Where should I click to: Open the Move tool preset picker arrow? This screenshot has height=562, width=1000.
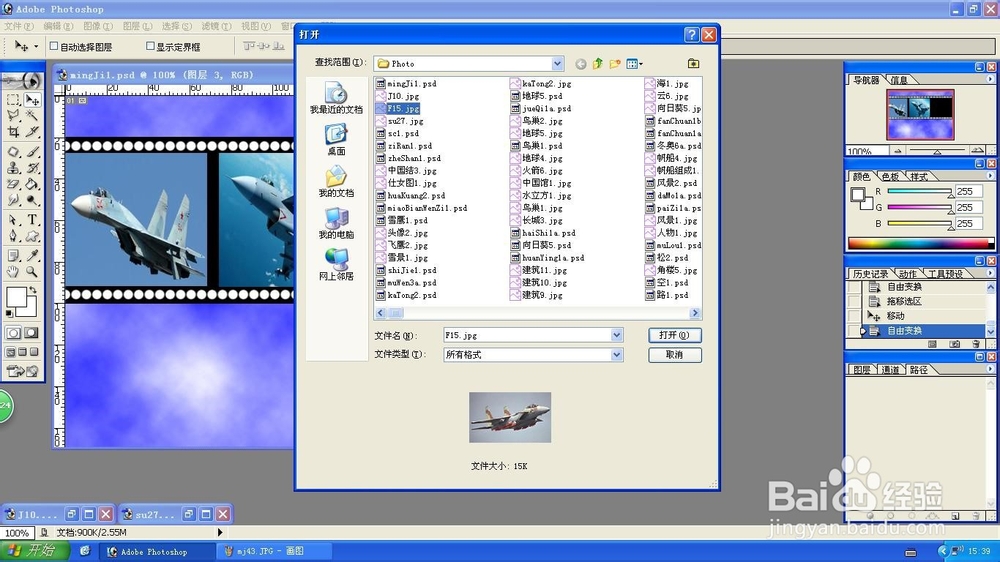[x=36, y=47]
